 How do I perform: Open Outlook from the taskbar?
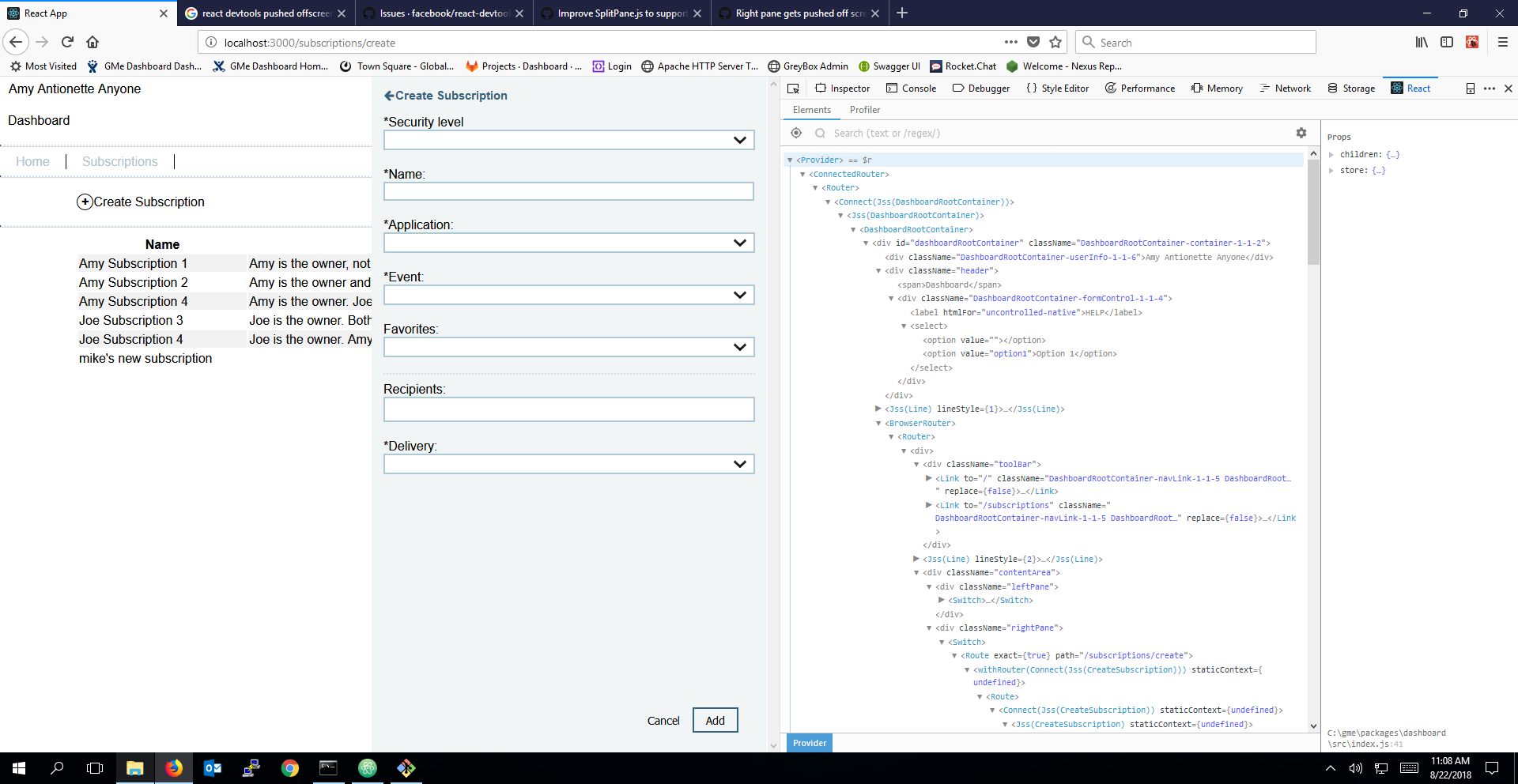212,767
